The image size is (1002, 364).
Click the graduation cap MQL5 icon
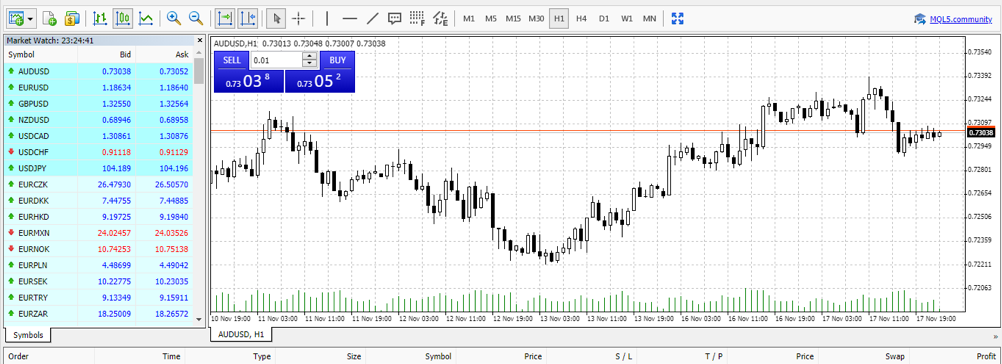pos(920,19)
